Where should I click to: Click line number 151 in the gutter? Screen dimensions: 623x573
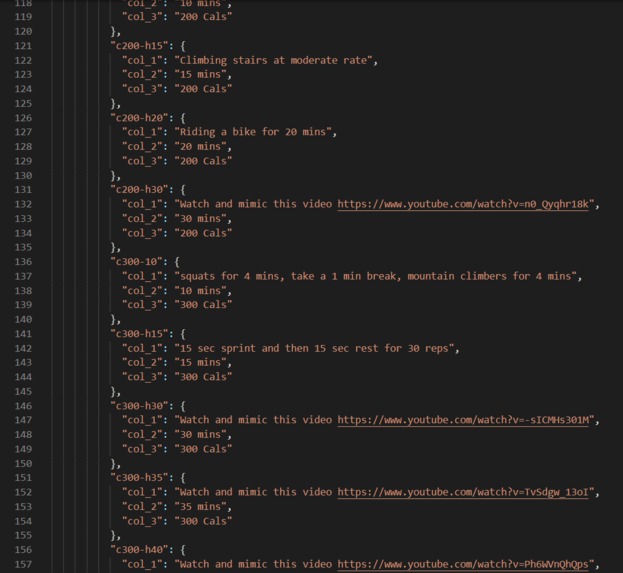(23, 478)
